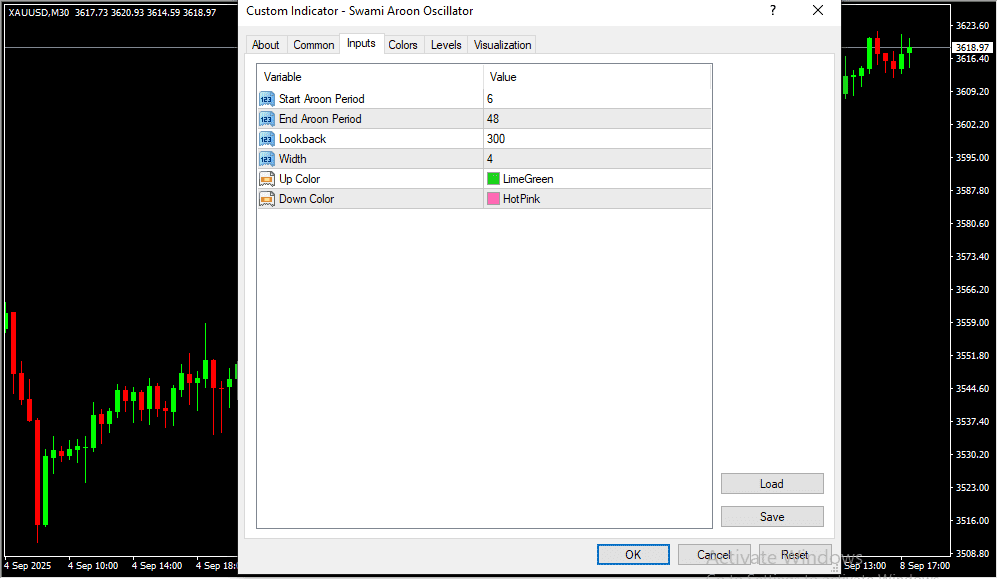Image resolution: width=998 pixels, height=579 pixels.
Task: Select the HotPink color swatch
Action: 493,199
